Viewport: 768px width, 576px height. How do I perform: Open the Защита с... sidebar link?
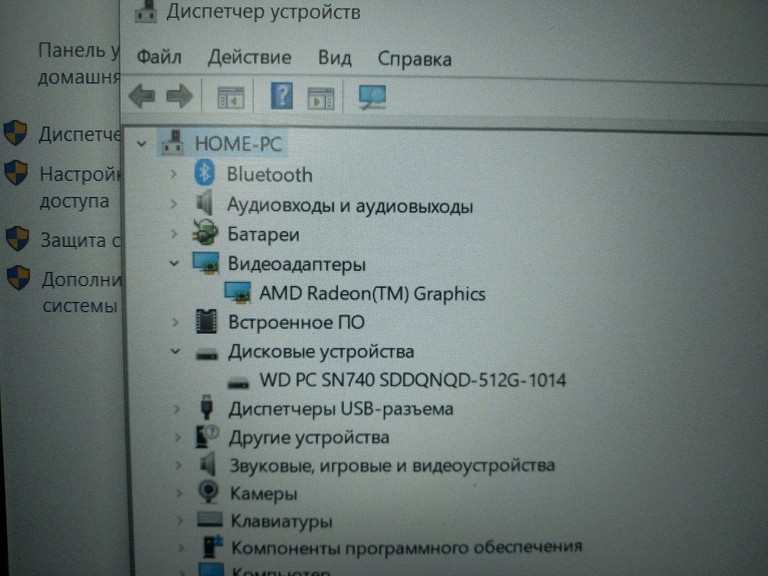[x=81, y=240]
